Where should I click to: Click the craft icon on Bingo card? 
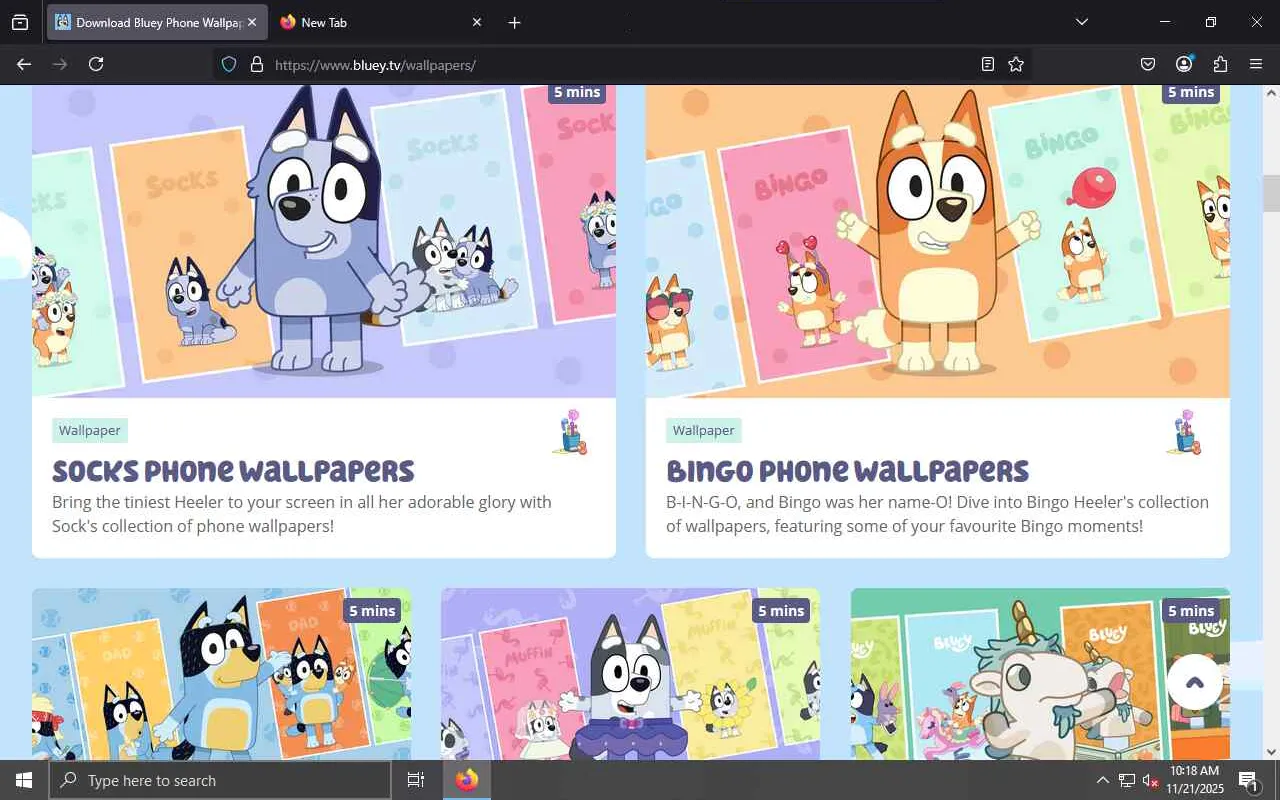click(1184, 432)
